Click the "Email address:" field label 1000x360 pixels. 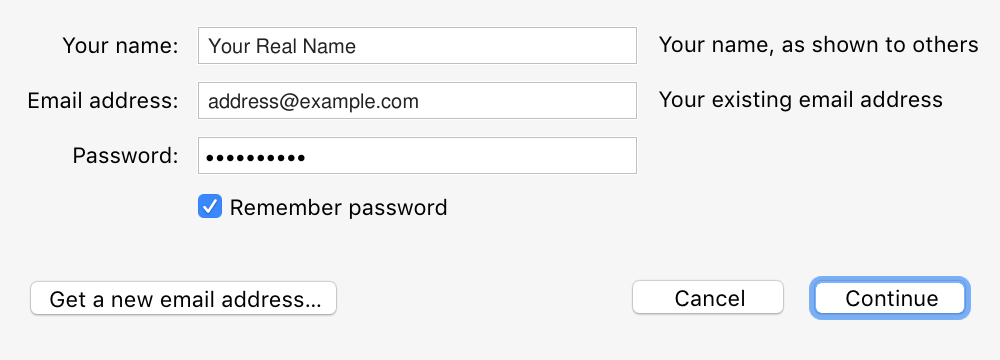[x=103, y=100]
